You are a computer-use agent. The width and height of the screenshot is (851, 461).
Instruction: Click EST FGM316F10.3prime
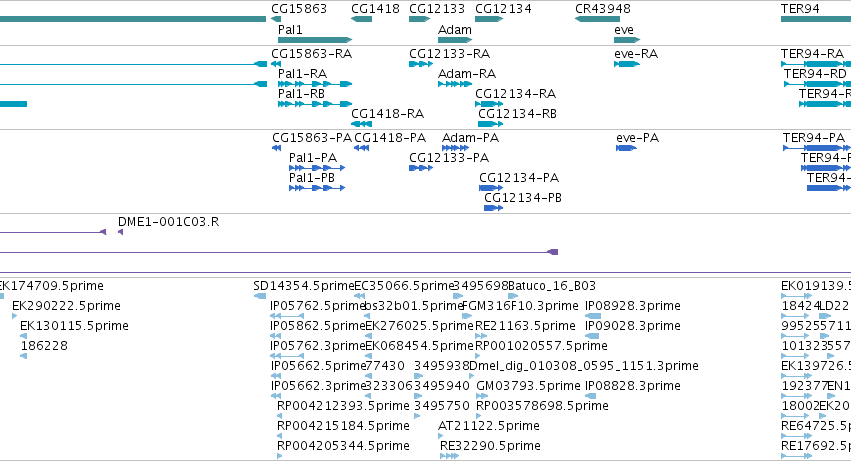pyautogui.click(x=520, y=306)
